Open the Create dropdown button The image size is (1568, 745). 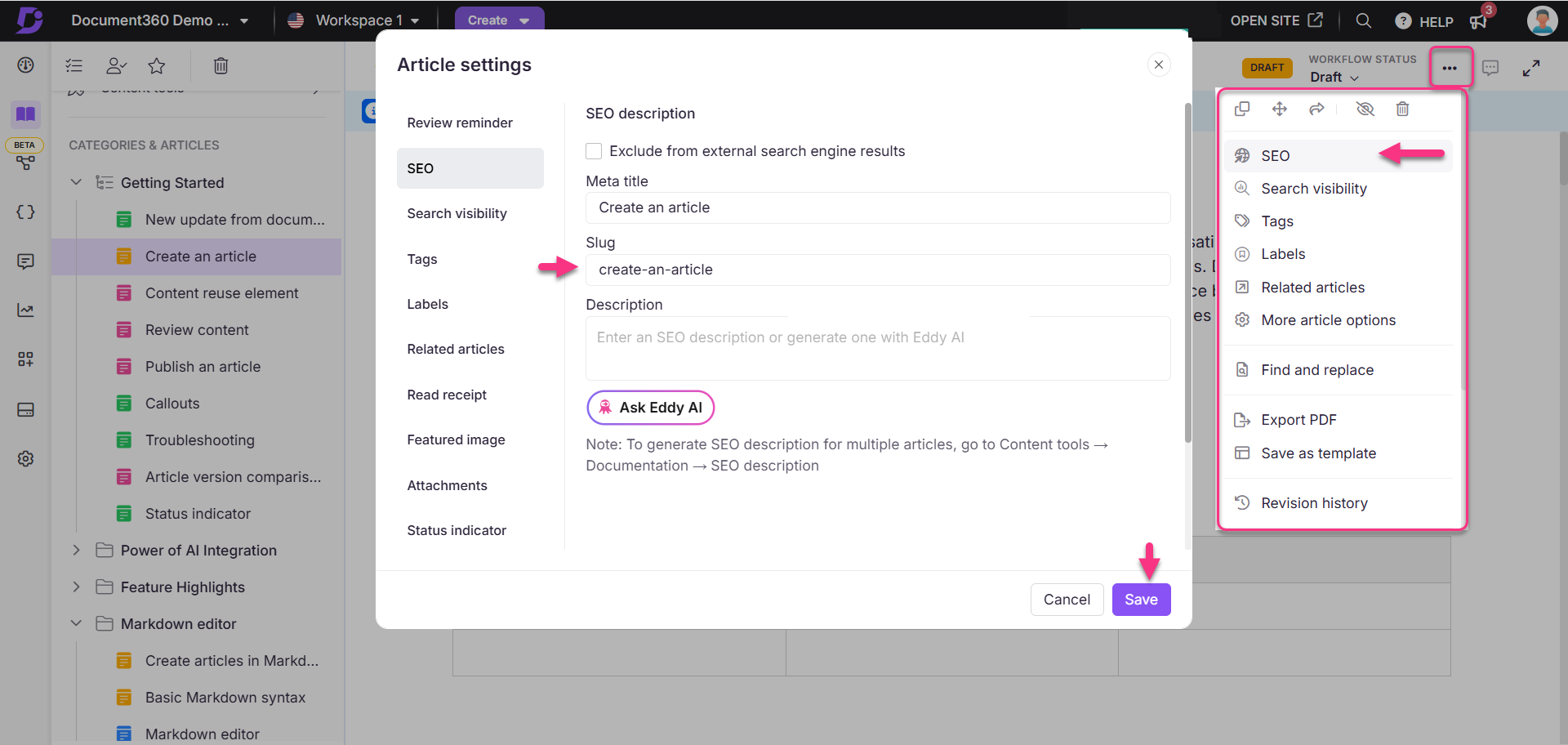pyautogui.click(x=499, y=20)
